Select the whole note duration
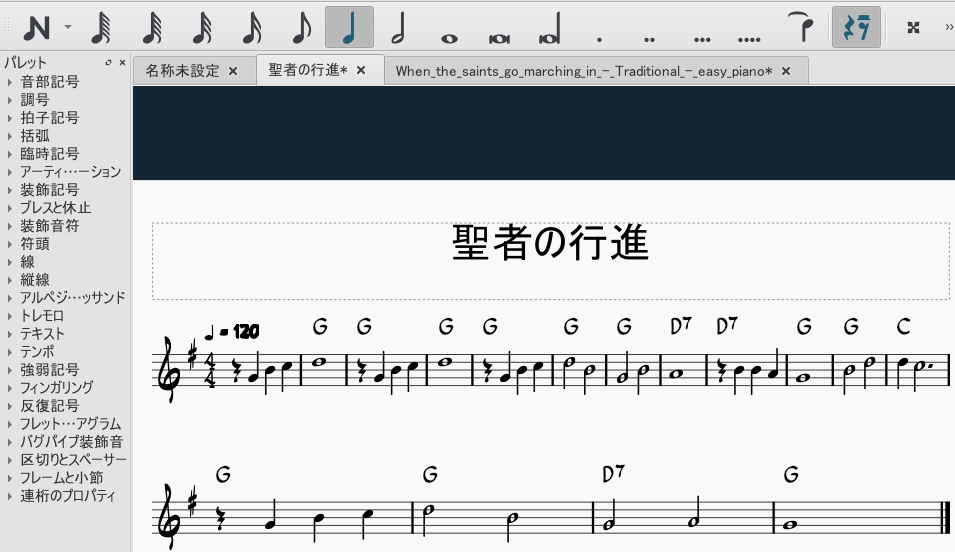 point(449,38)
